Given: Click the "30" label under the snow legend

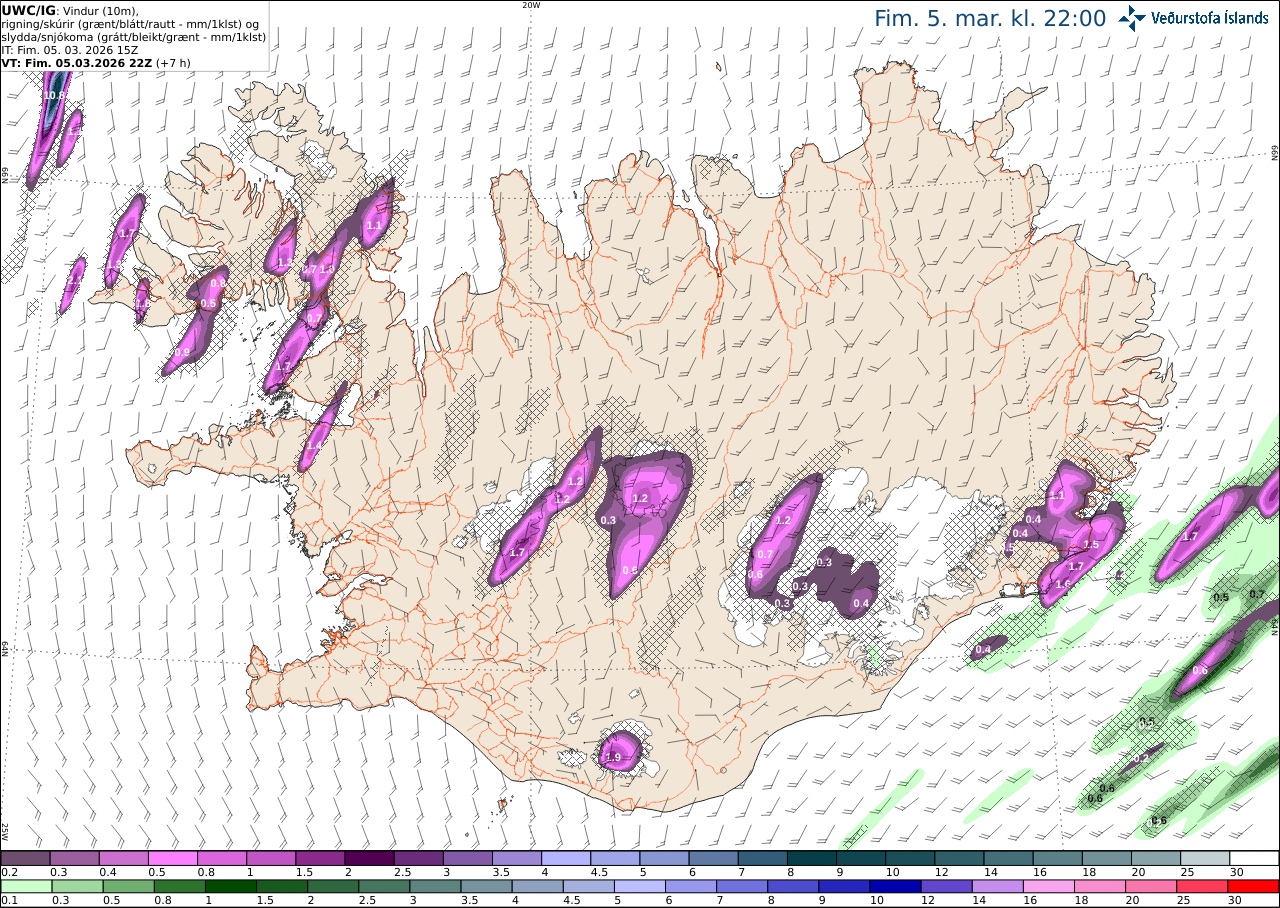Looking at the screenshot, I should point(1236,872).
